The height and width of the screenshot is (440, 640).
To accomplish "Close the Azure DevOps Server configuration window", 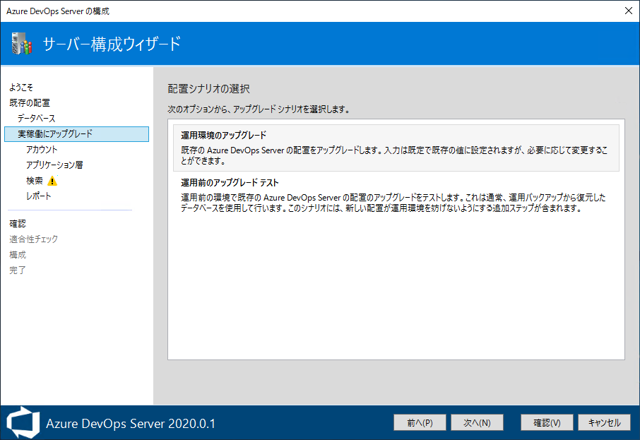I will pos(629,11).
